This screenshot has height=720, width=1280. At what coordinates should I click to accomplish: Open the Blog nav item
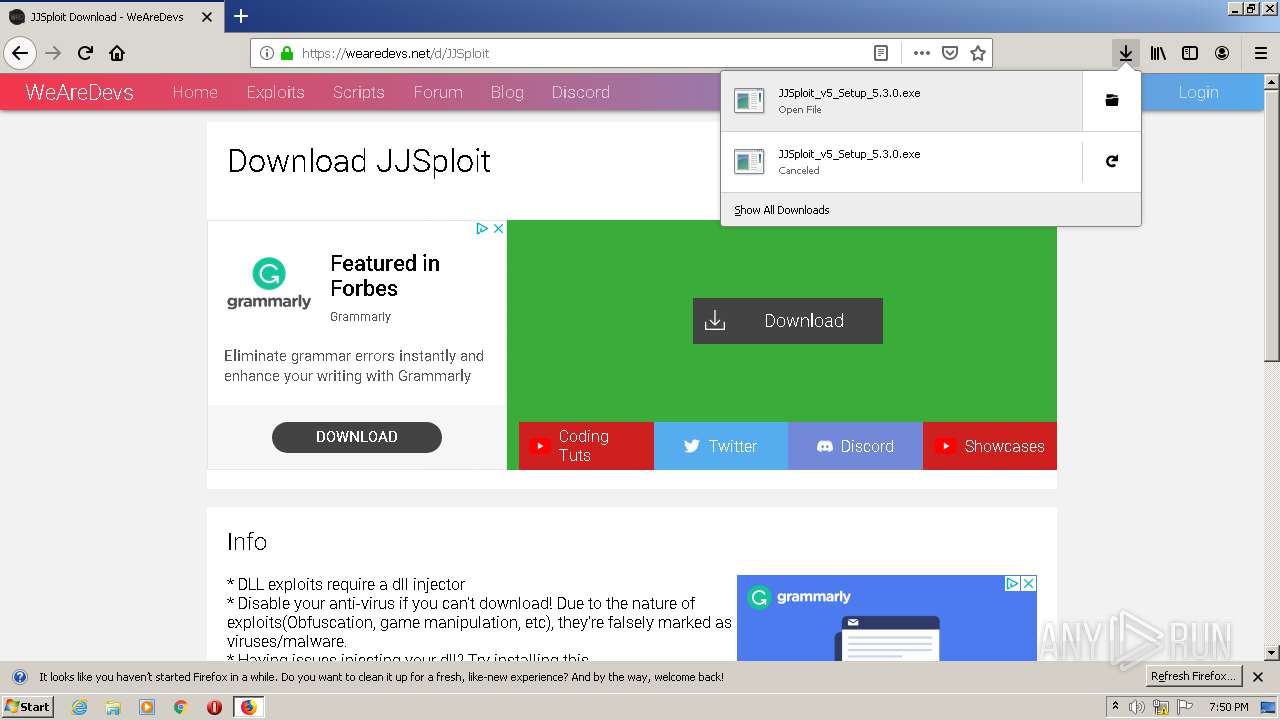pos(507,92)
